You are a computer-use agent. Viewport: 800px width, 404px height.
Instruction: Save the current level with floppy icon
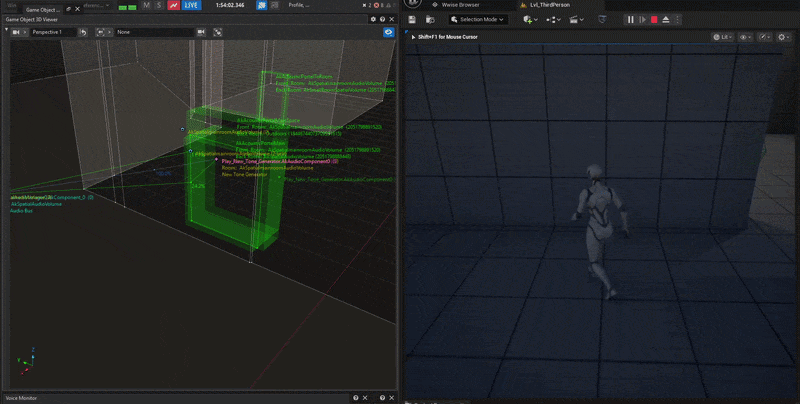(412, 19)
